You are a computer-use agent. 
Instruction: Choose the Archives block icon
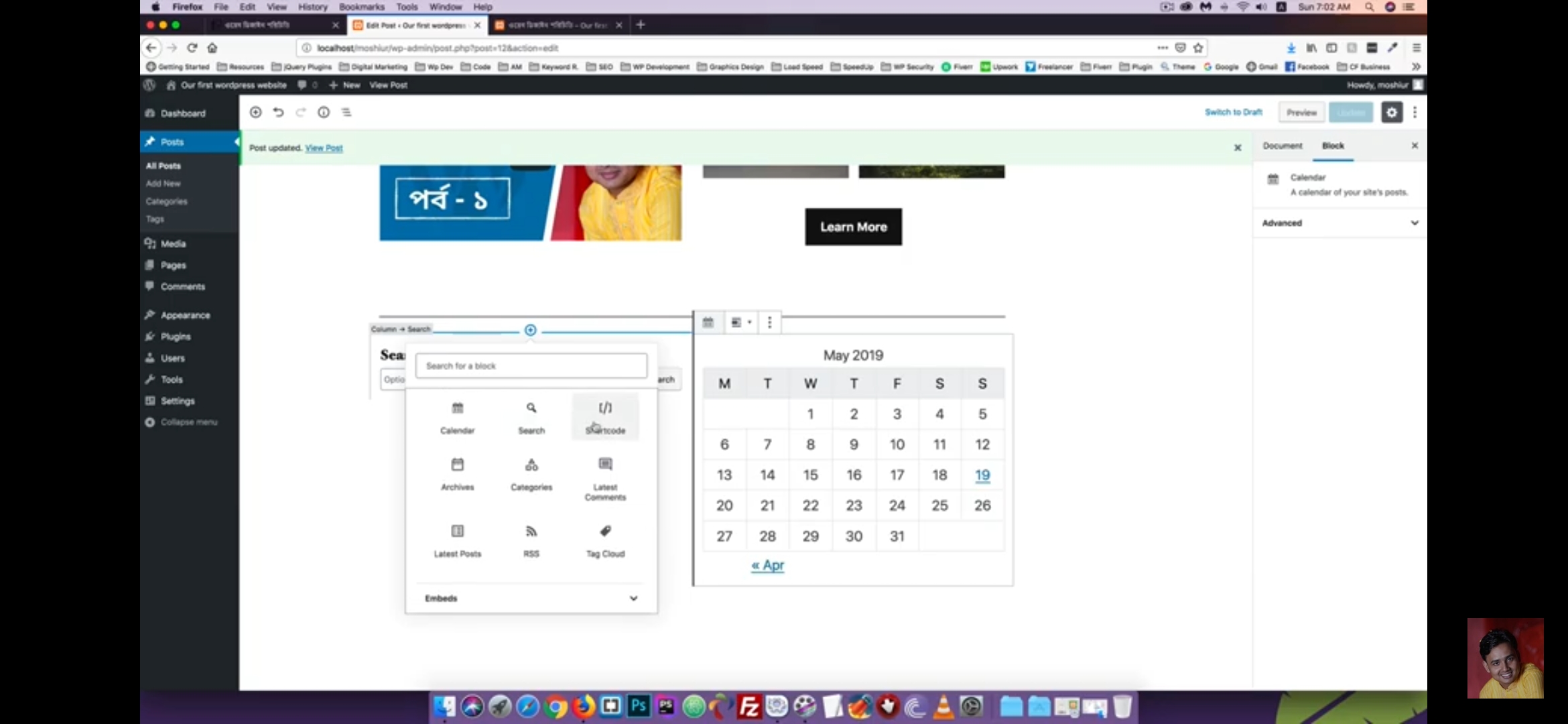tap(458, 465)
